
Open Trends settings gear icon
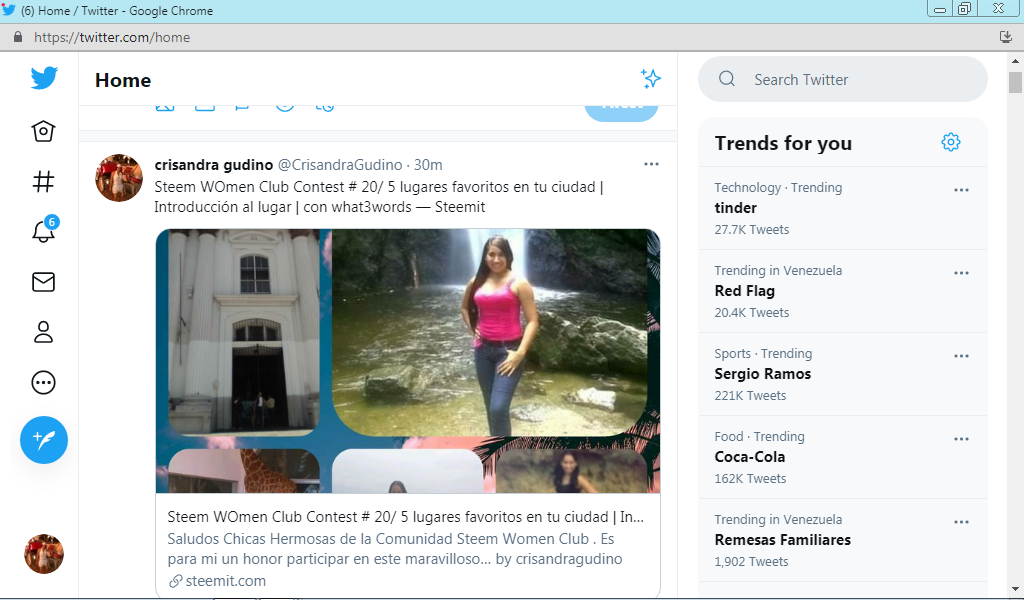tap(951, 142)
